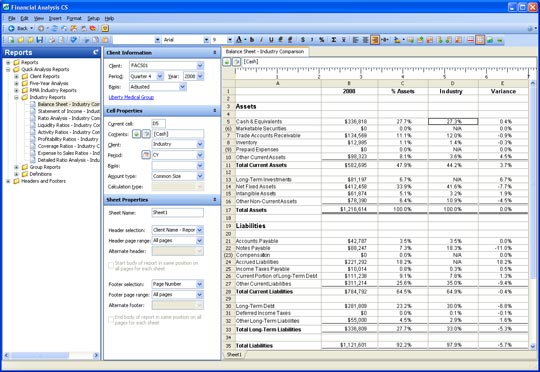Open the Help menu
This screenshot has height=372, width=540.
pyautogui.click(x=110, y=18)
